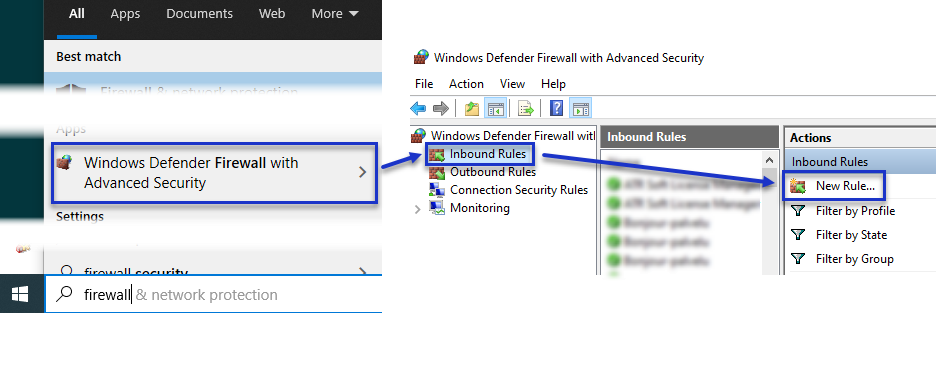
Task: Click the Windows Start button
Action: 21,294
